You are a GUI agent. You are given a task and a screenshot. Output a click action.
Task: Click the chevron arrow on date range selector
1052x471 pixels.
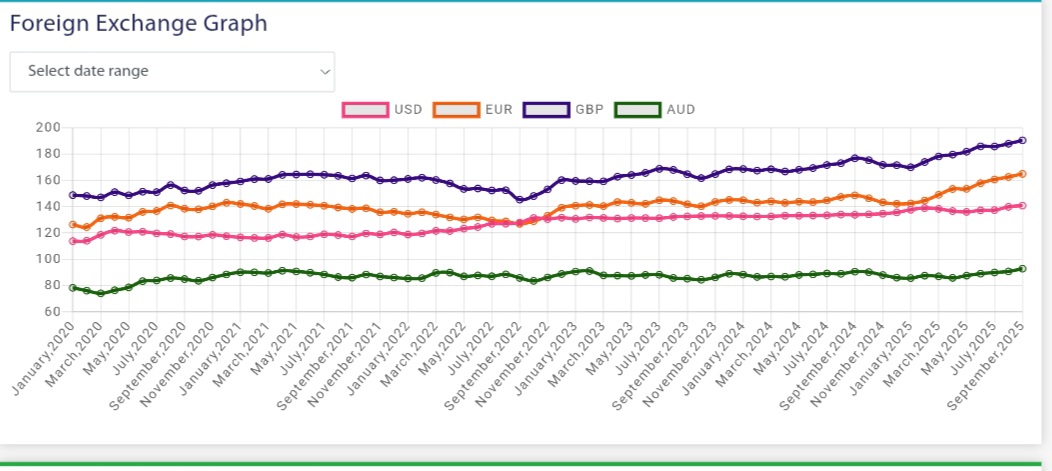coord(324,72)
